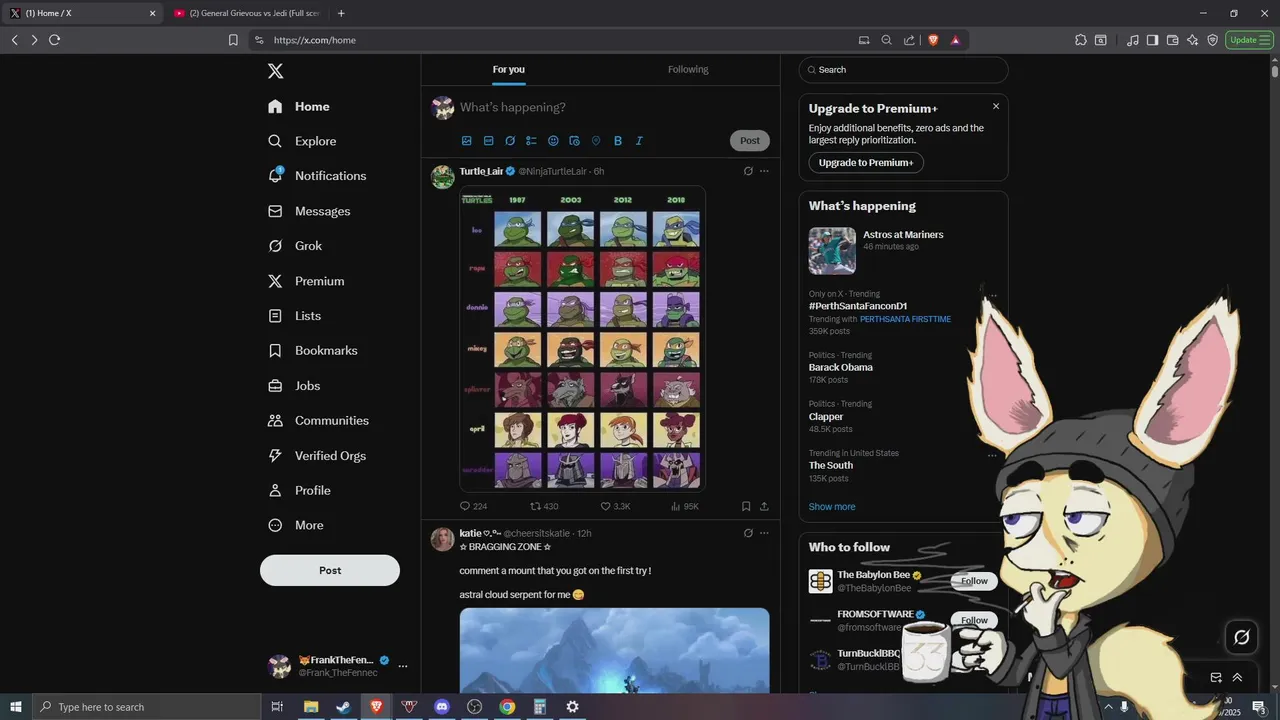Viewport: 1280px width, 720px height.
Task: Open the turtles comparison image
Action: [583, 338]
